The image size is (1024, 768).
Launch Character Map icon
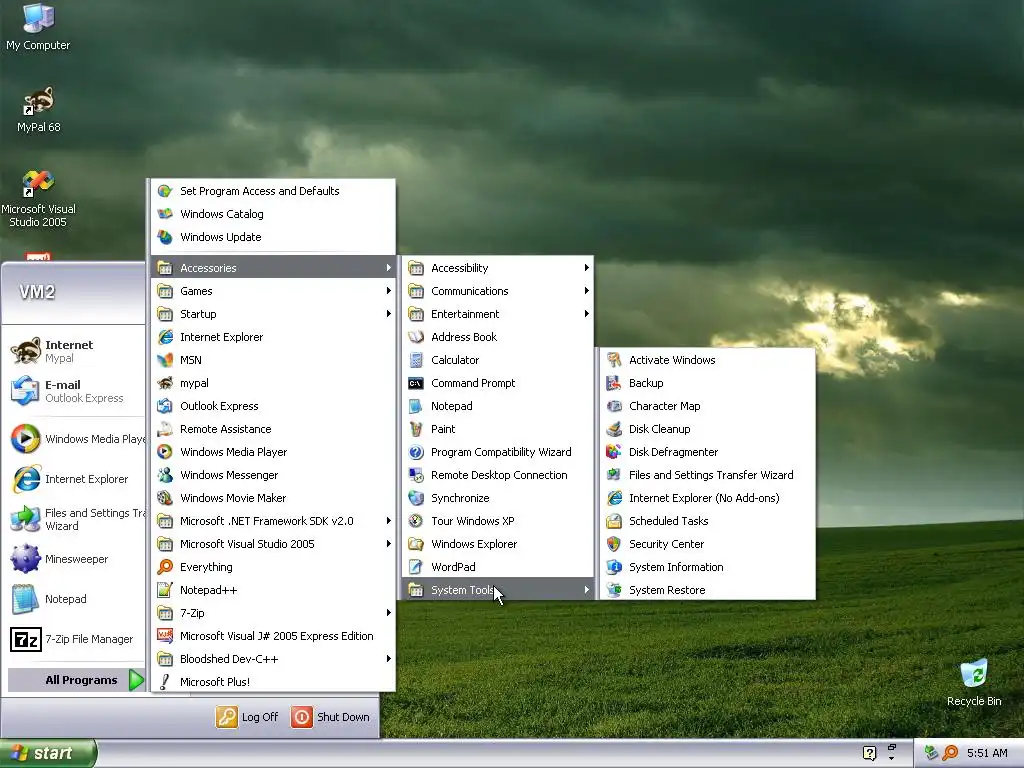click(x=614, y=406)
